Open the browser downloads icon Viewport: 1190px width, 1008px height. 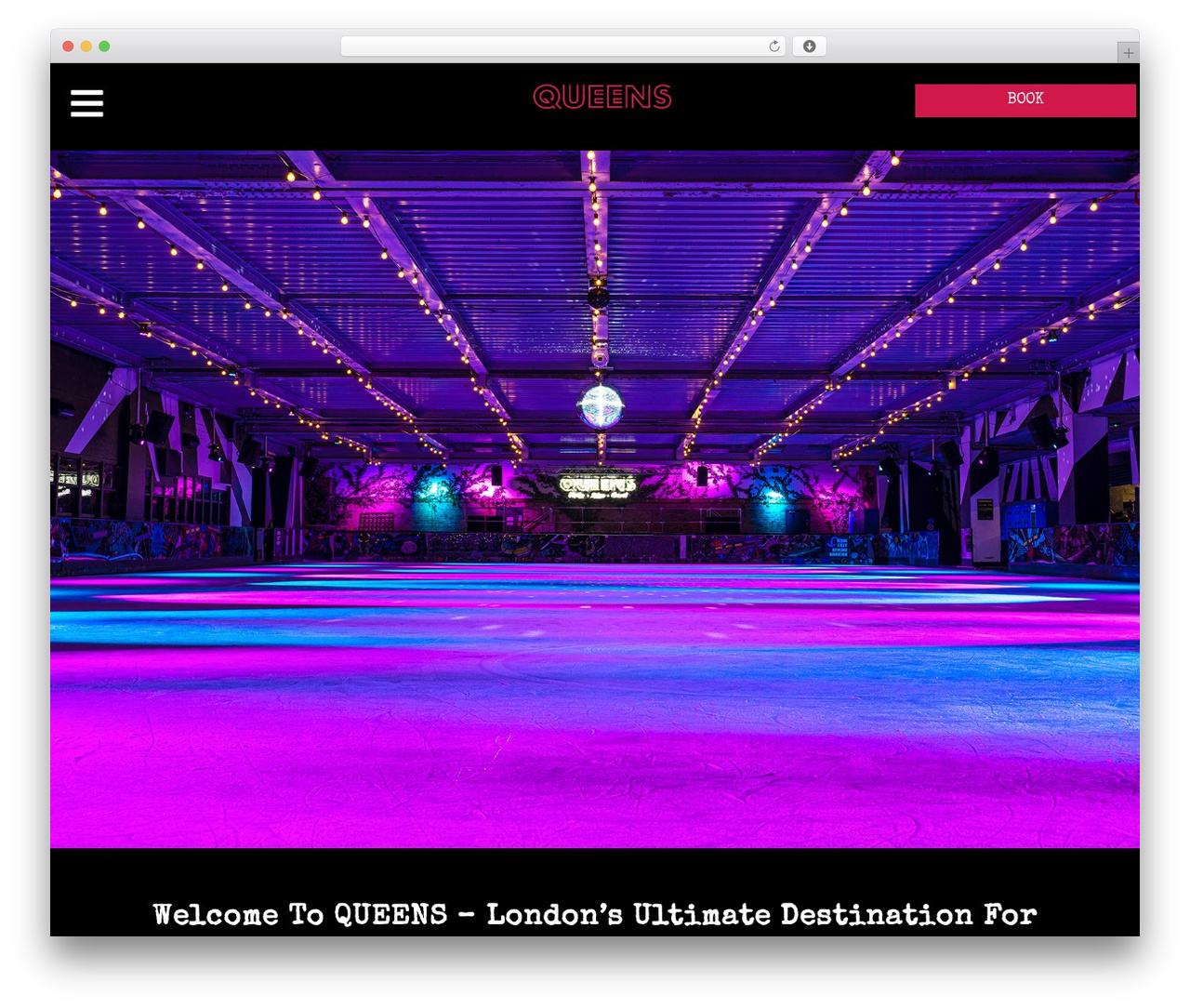[809, 46]
